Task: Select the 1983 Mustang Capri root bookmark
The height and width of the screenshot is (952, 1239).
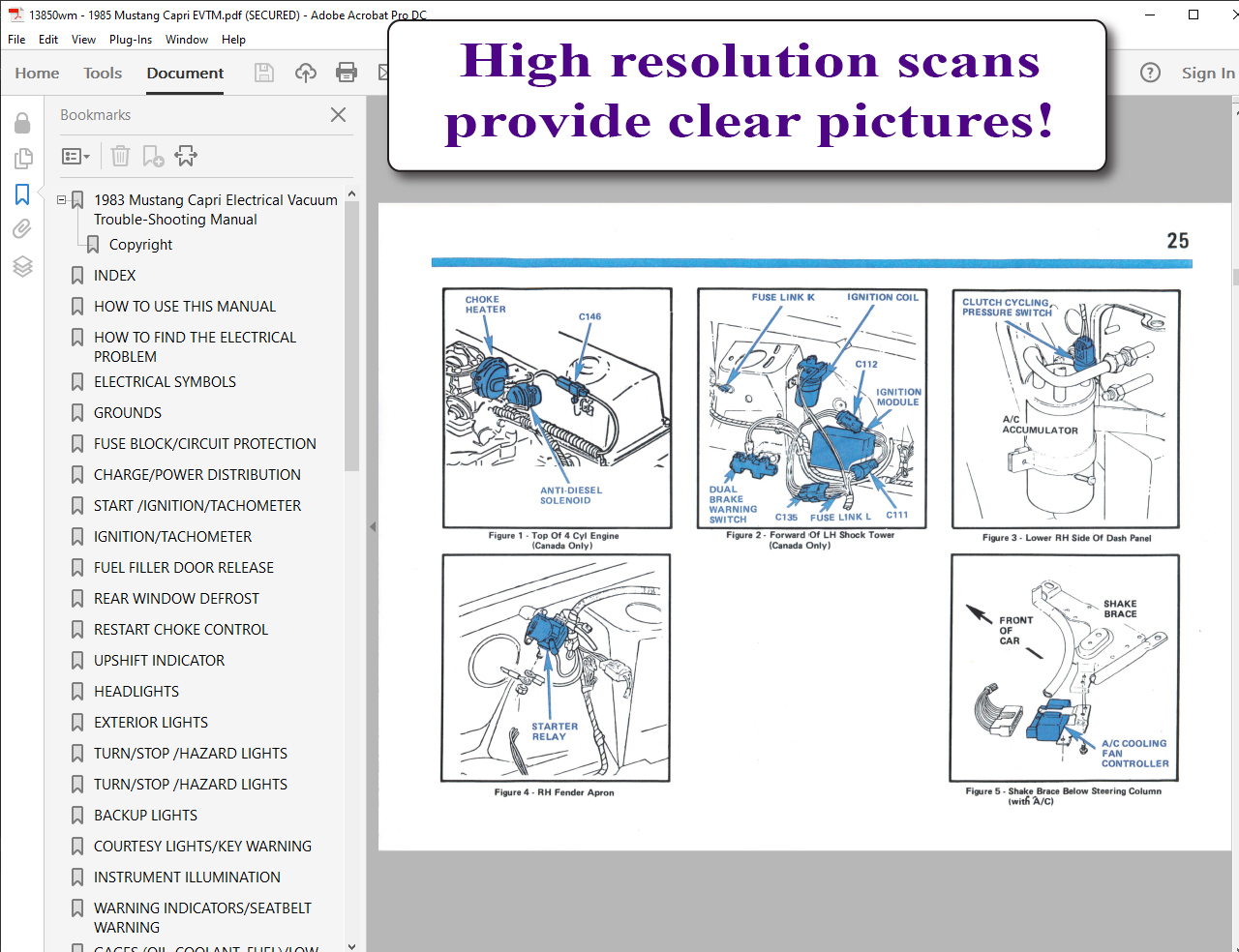Action: coord(215,210)
